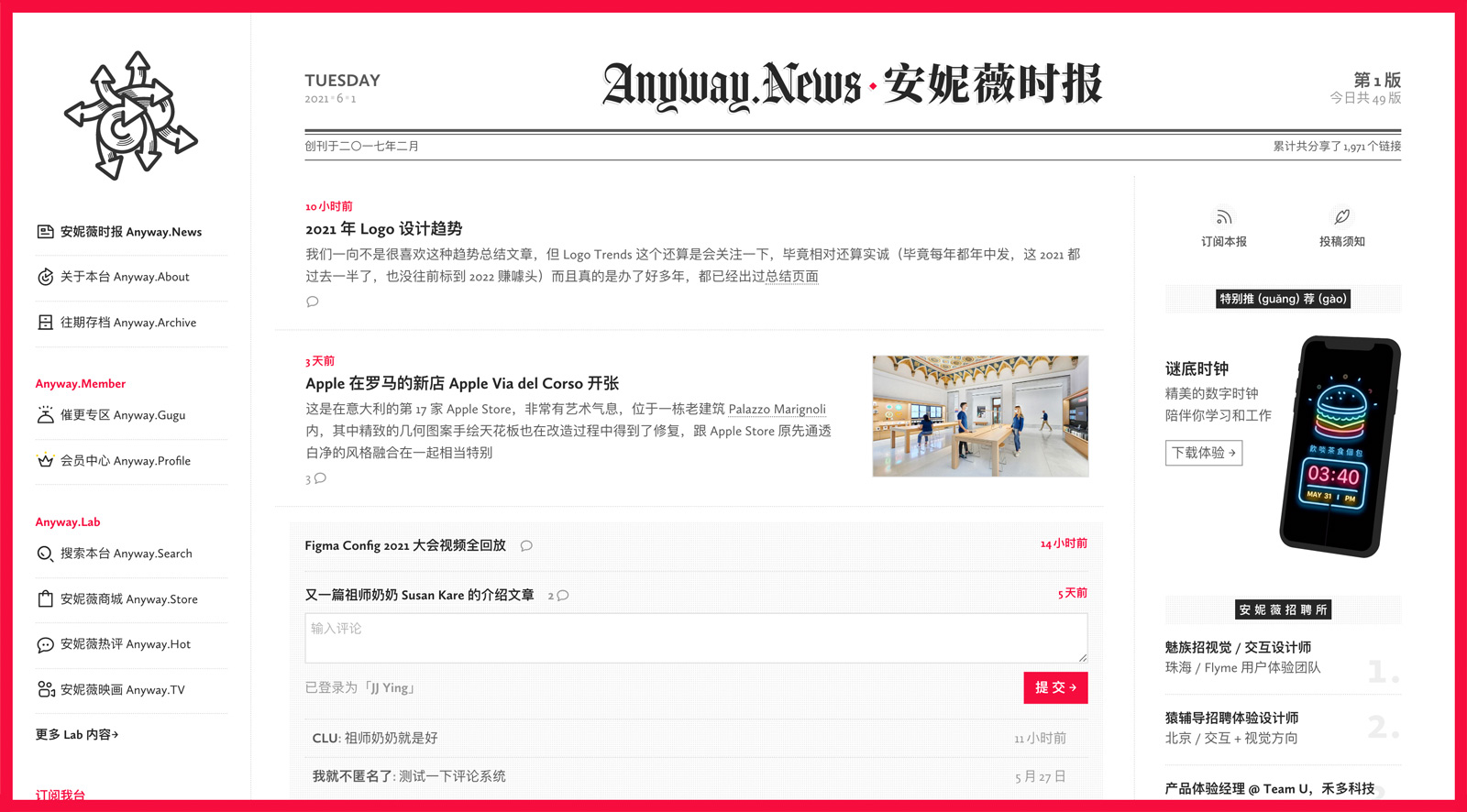Click the 谜底时钟 phone advertisement image
This screenshot has height=812, width=1467.
1340,446
